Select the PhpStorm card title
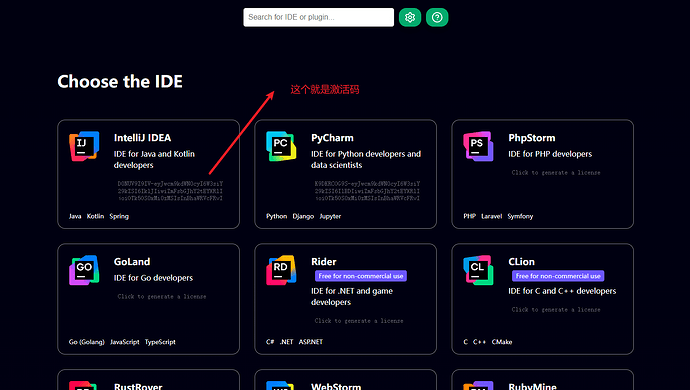The image size is (690, 390). 532,138
